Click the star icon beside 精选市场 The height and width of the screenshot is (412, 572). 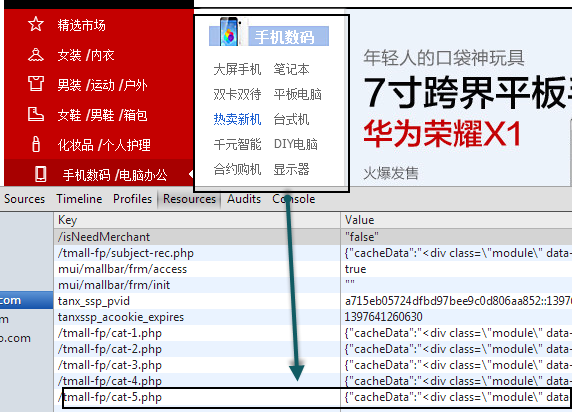point(36,24)
